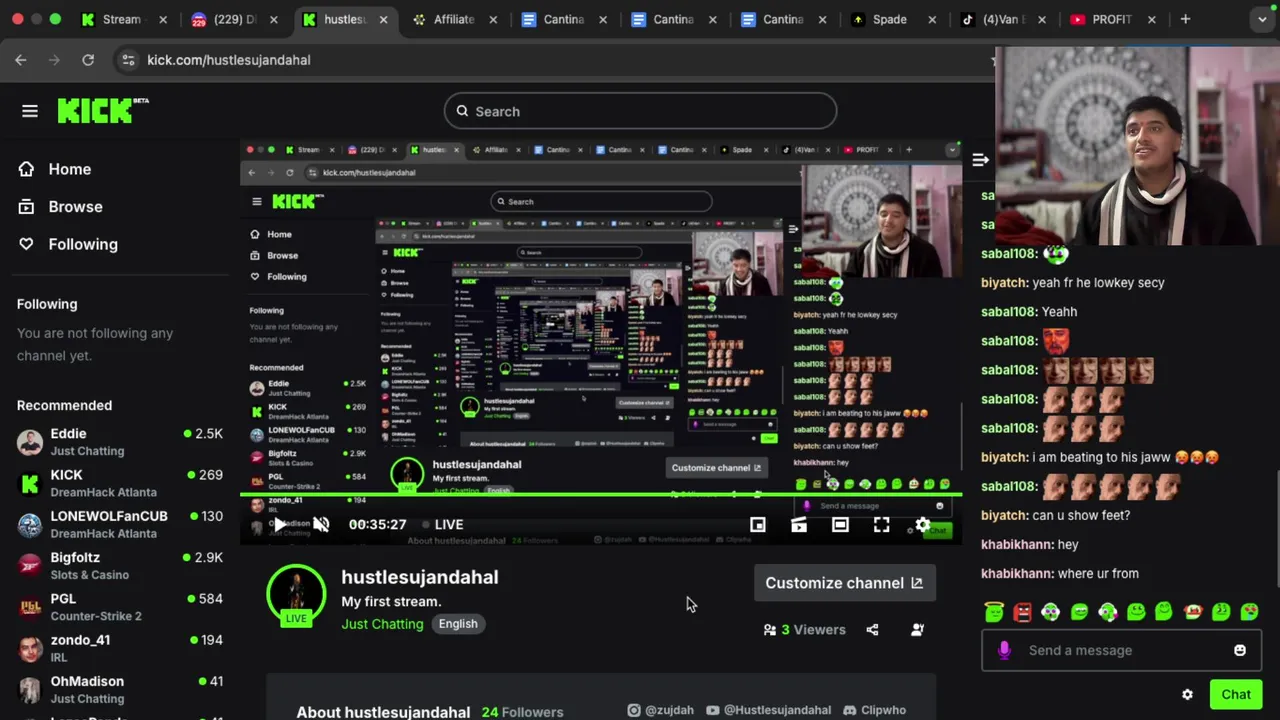This screenshot has height=720, width=1280.
Task: Click the purple microphone icon in the chat input
Action: coord(1004,650)
